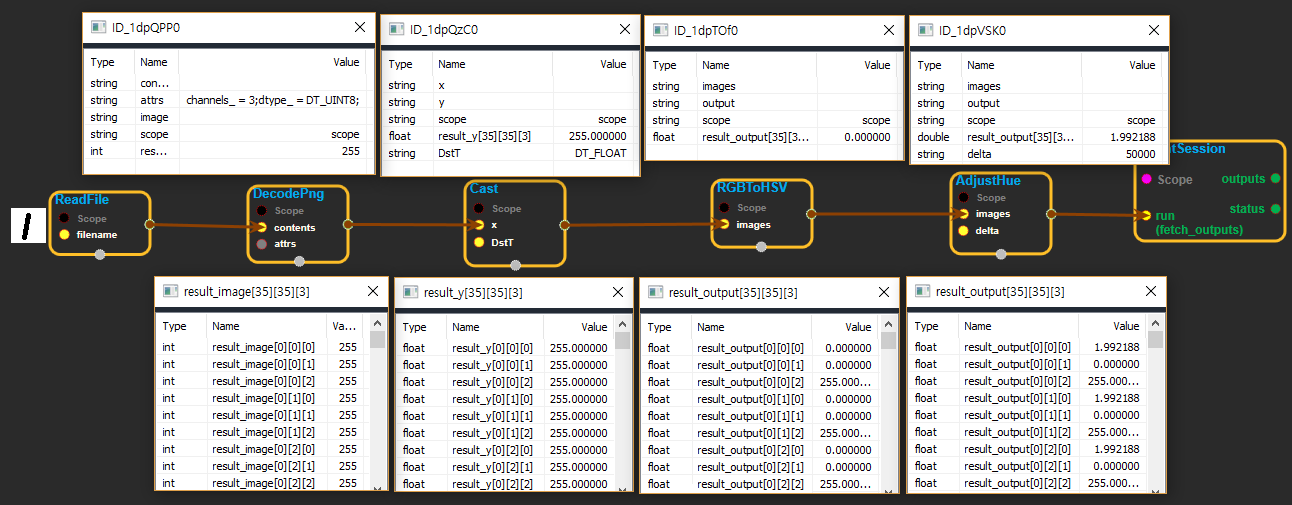This screenshot has height=505, width=1292.
Task: Click the magenta Scope port on session node
Action: click(x=1145, y=180)
